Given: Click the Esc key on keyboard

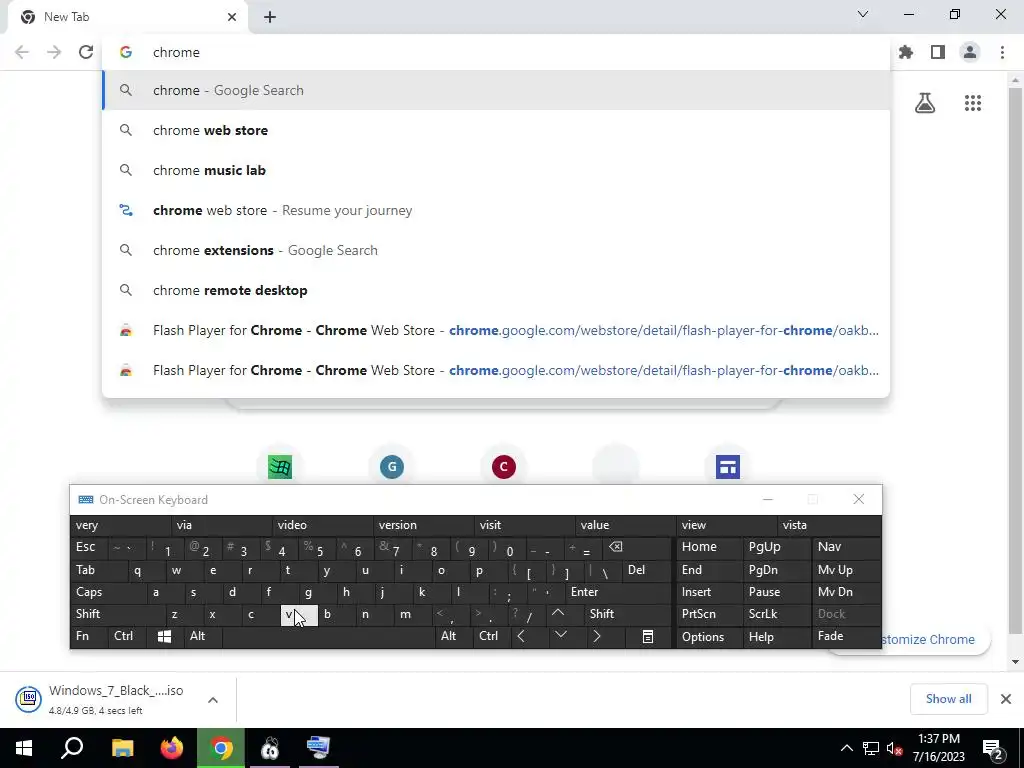Looking at the screenshot, I should (x=89, y=547).
